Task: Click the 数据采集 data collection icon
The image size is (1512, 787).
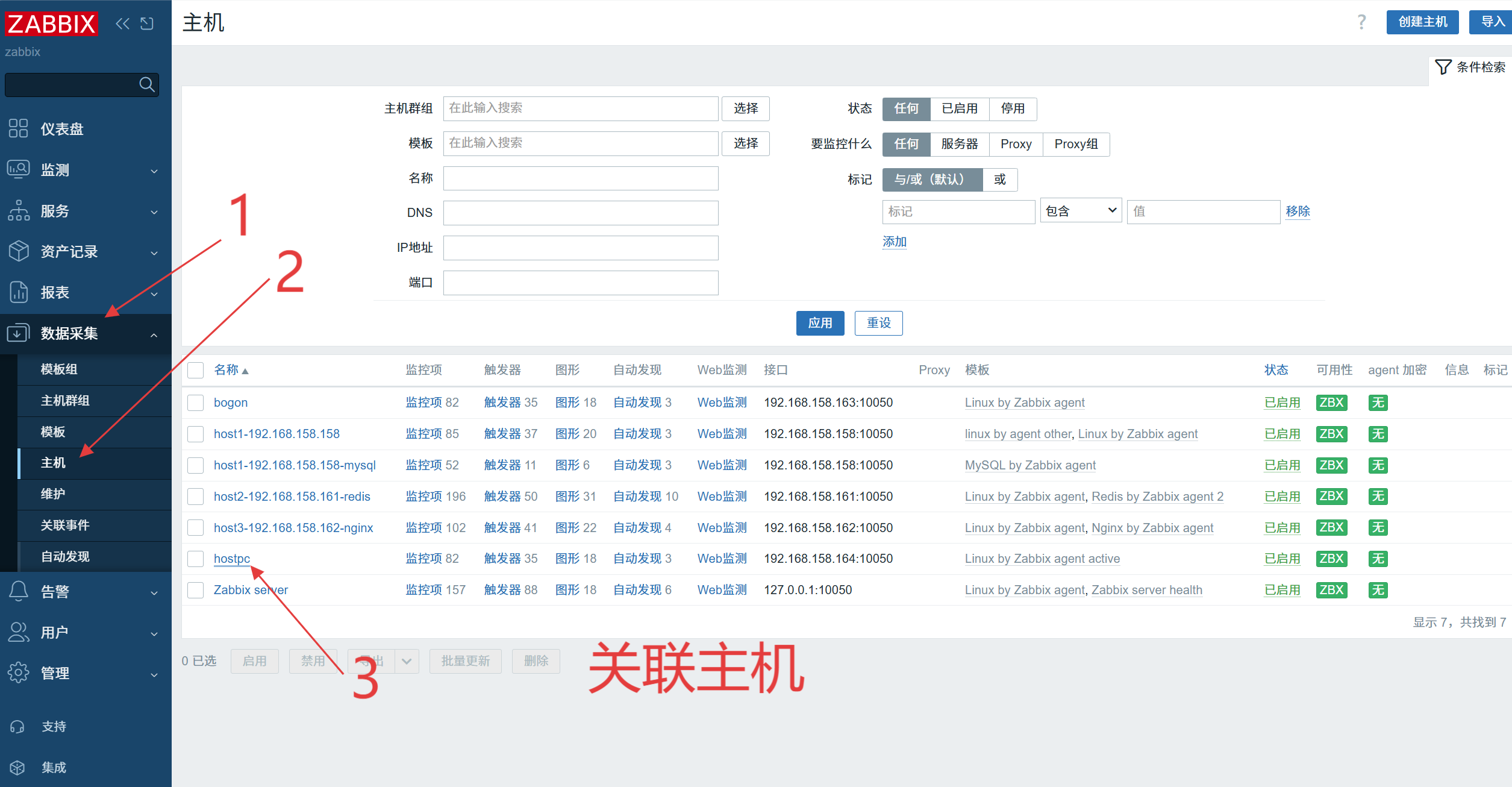Action: click(x=19, y=333)
